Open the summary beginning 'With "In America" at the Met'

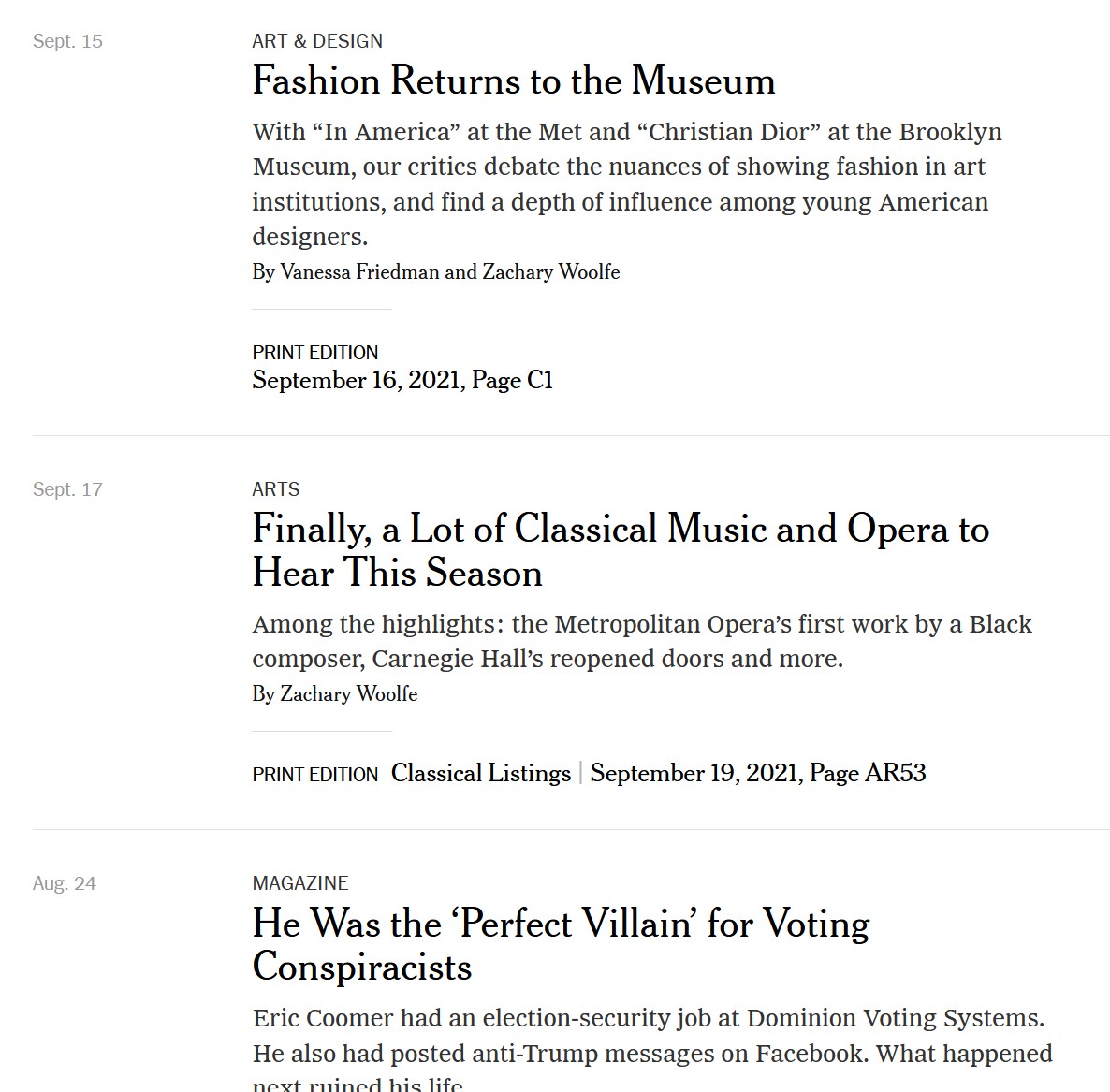627,184
